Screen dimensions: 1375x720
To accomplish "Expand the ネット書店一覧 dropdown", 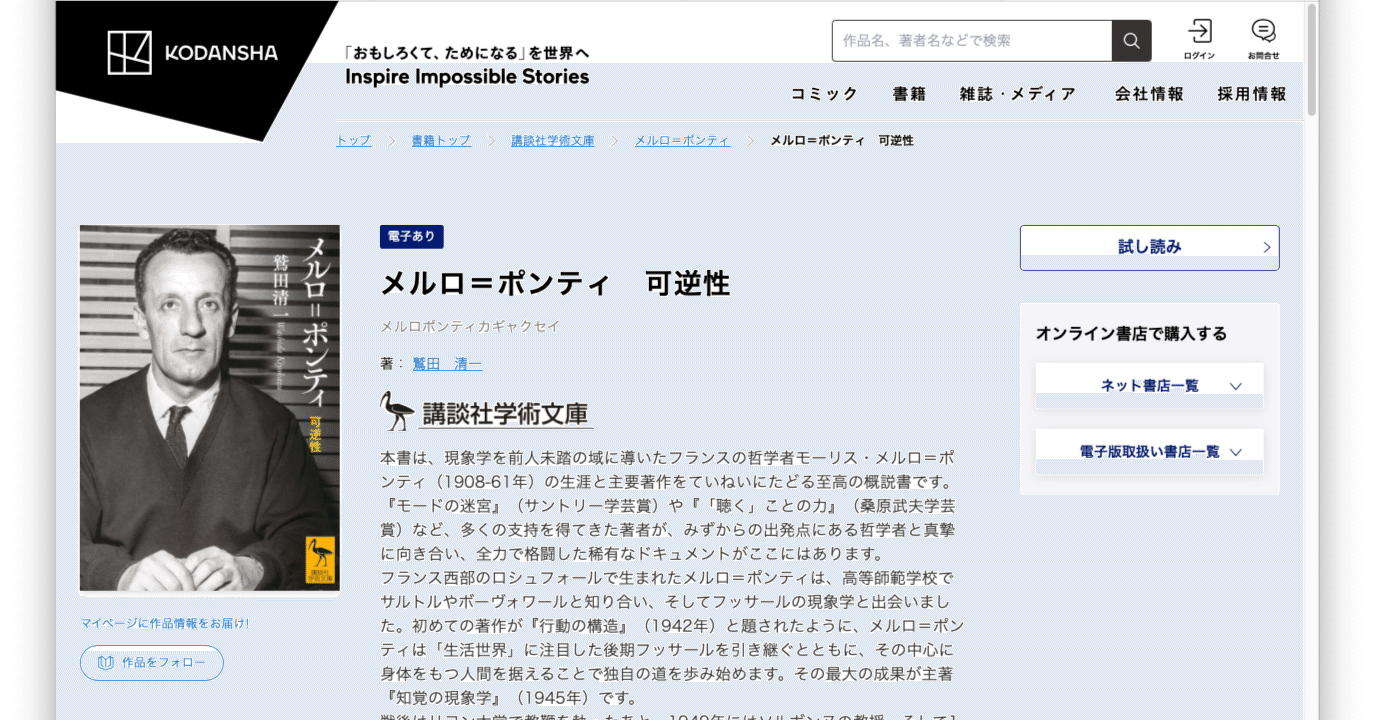I will coord(1148,384).
